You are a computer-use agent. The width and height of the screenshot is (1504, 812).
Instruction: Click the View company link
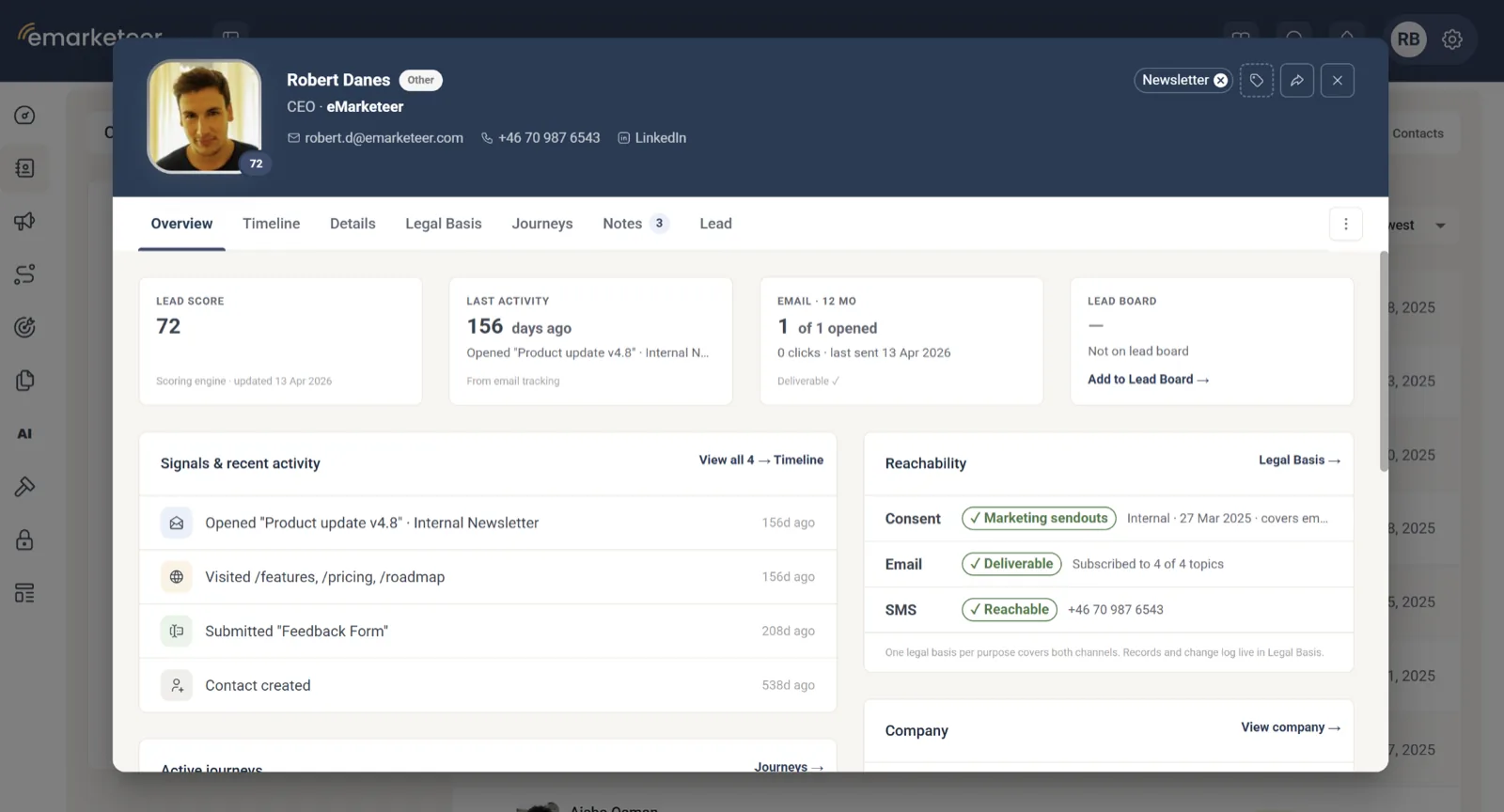[1291, 727]
